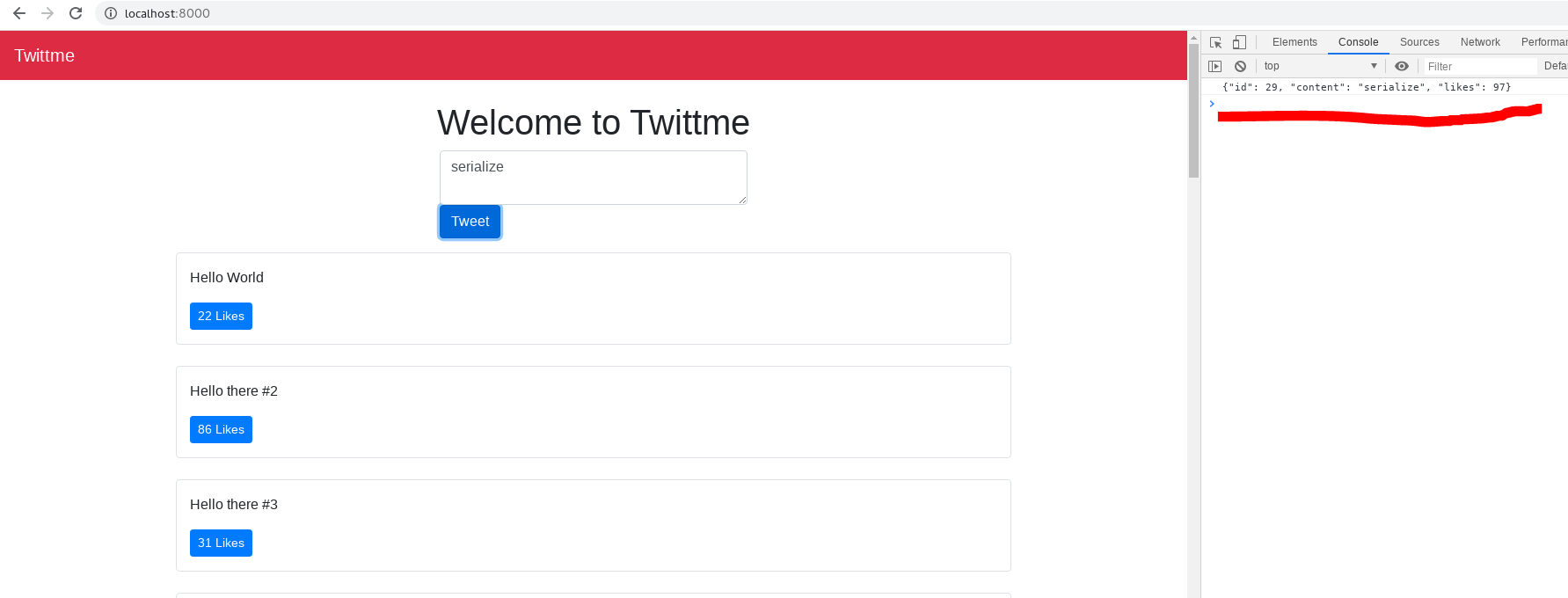Clear the console with the ban icon
Screen dimensions: 1568x598
1240,66
